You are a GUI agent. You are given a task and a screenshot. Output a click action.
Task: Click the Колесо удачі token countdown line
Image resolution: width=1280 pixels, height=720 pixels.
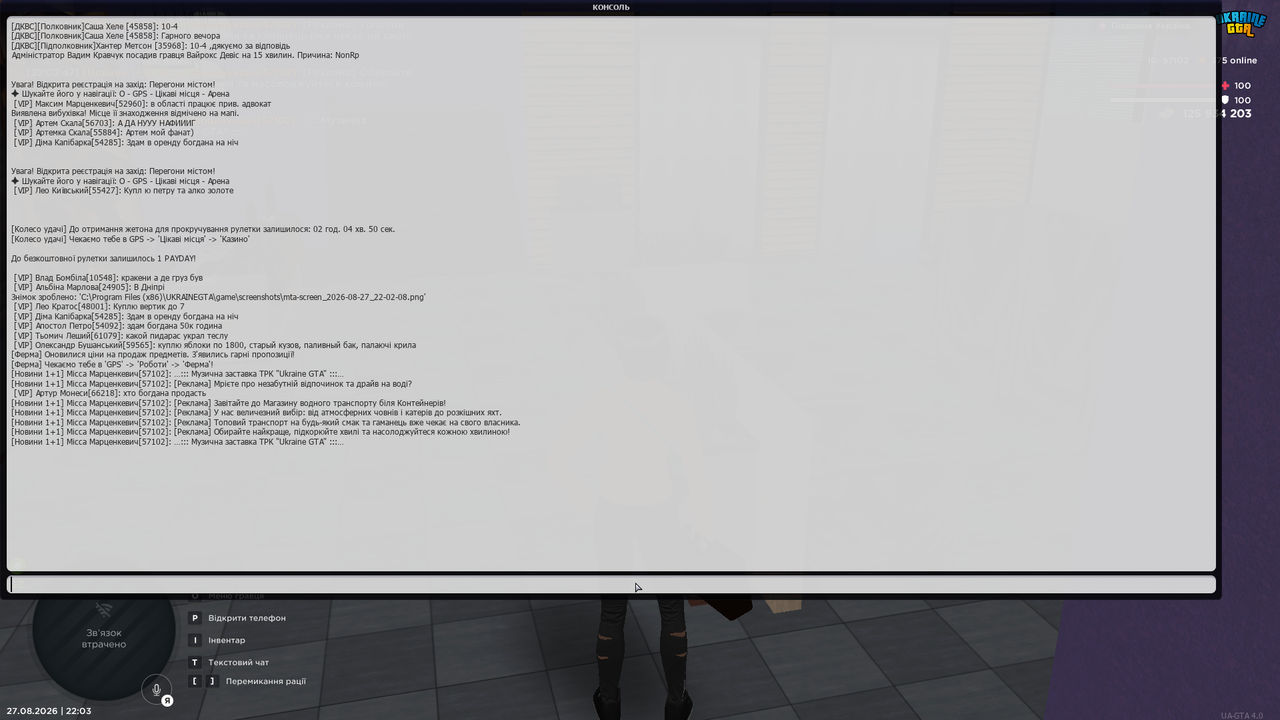click(203, 229)
